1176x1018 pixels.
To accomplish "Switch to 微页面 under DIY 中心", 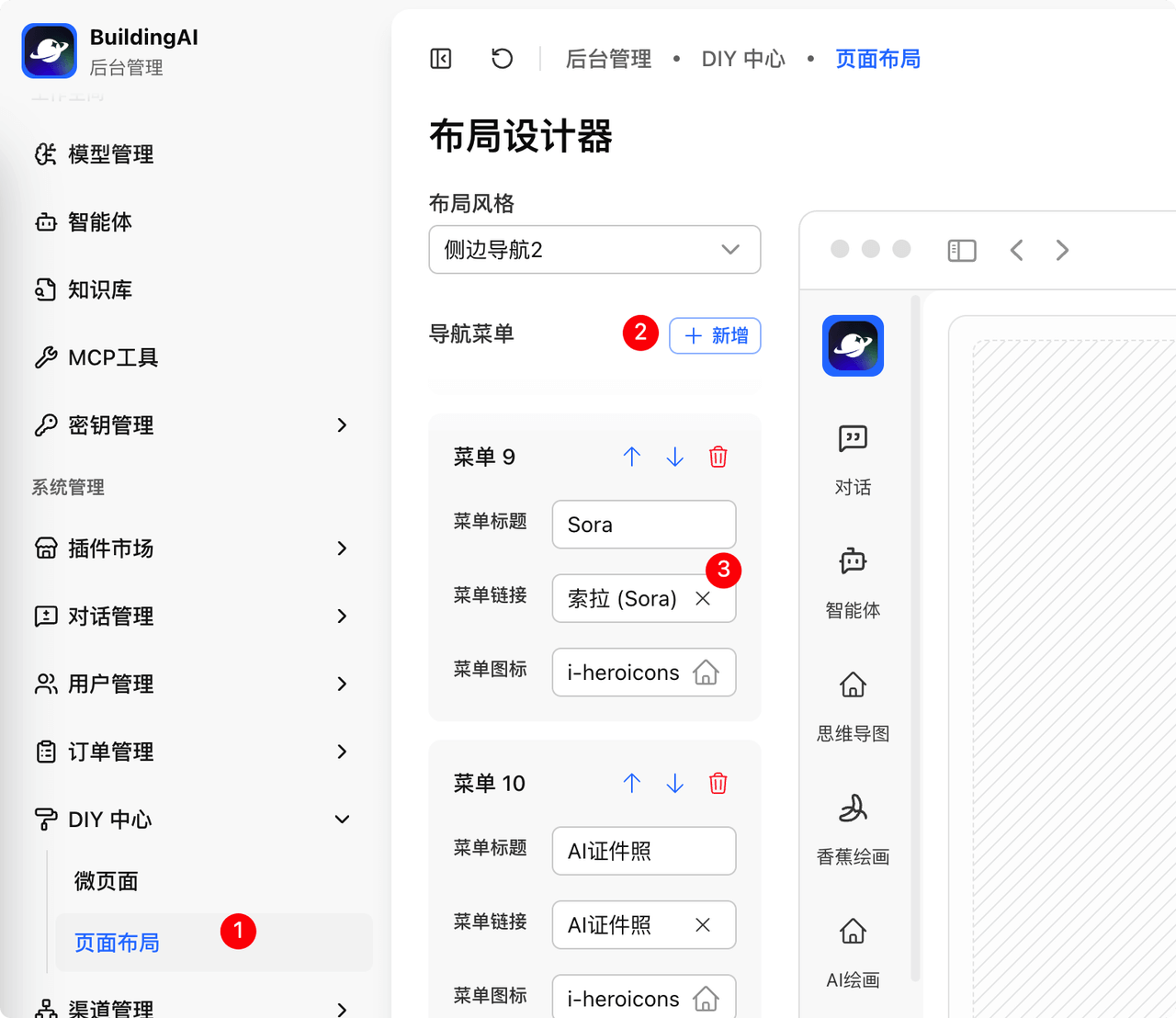I will (x=106, y=880).
